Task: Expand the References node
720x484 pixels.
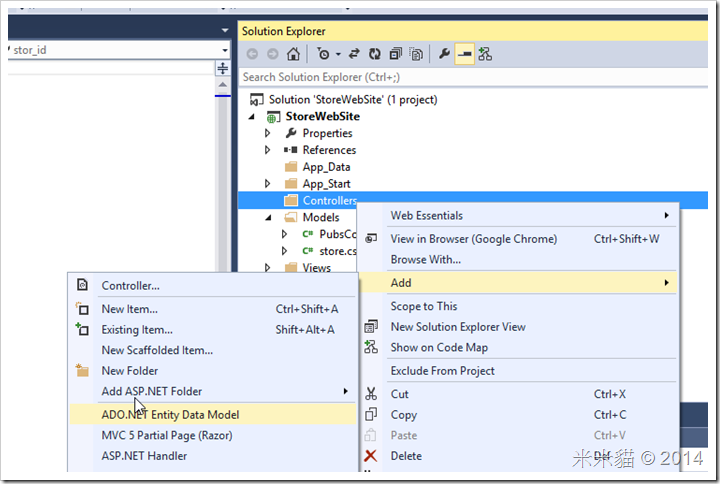Action: [x=268, y=150]
